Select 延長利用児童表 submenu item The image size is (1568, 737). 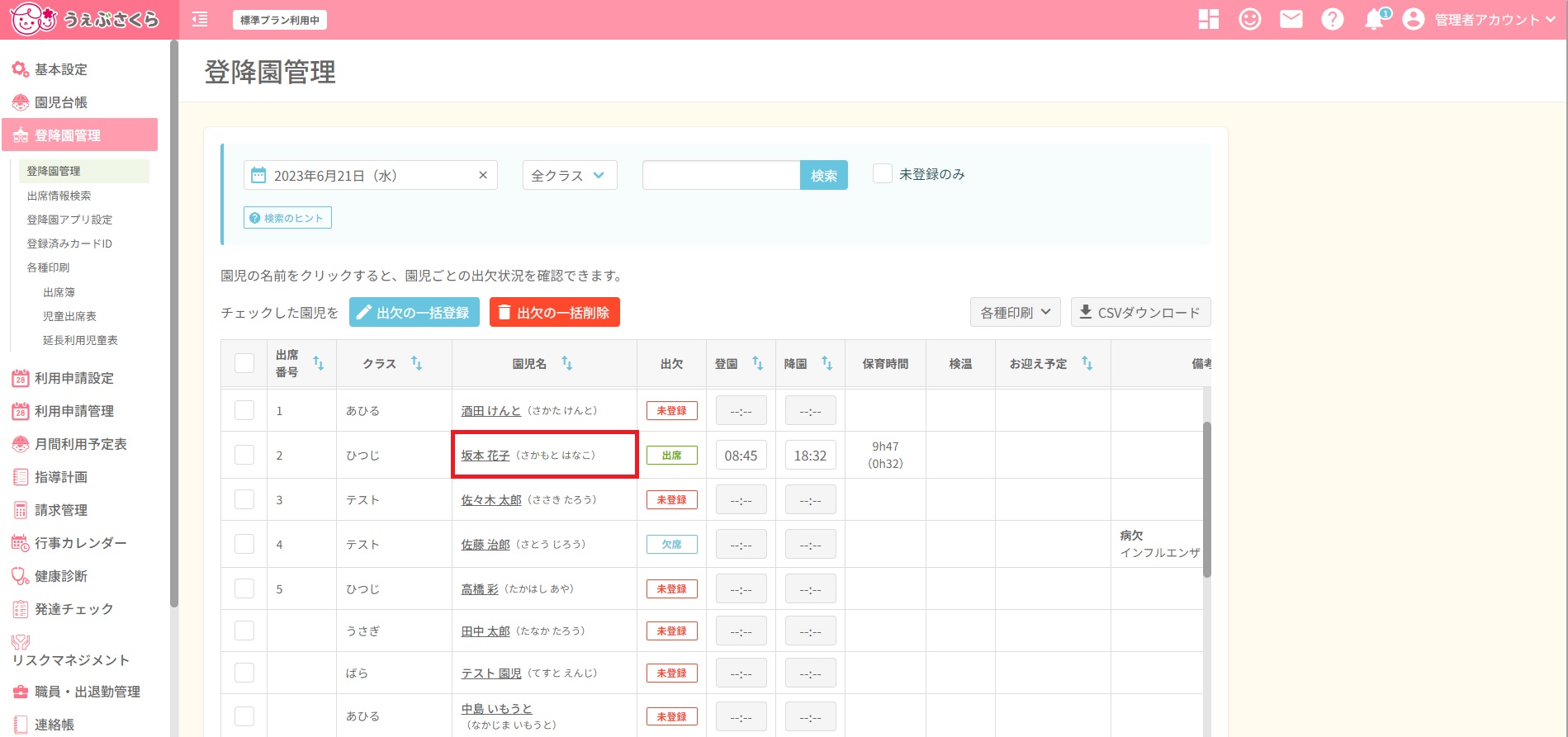tap(80, 340)
